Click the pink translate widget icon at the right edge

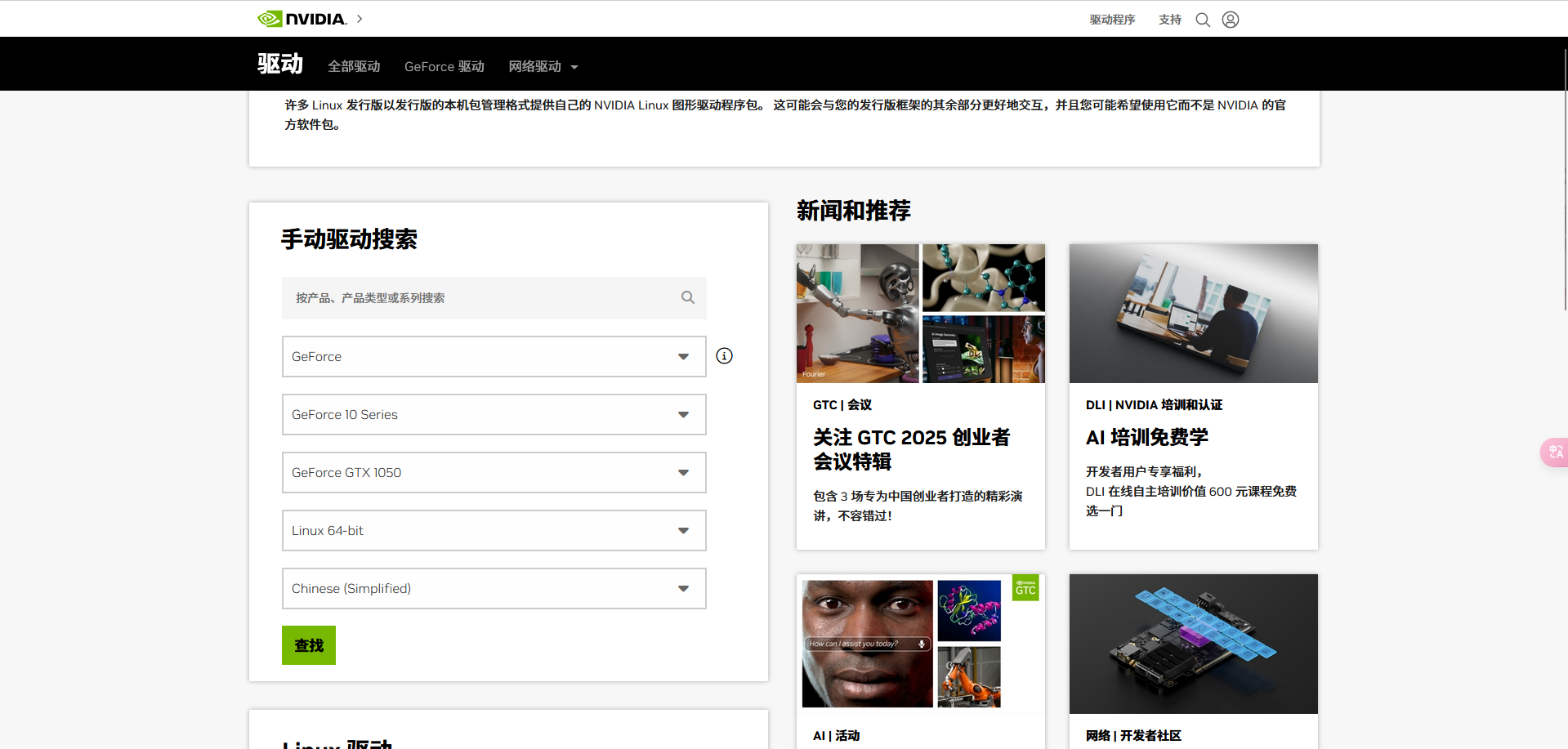pyautogui.click(x=1555, y=452)
